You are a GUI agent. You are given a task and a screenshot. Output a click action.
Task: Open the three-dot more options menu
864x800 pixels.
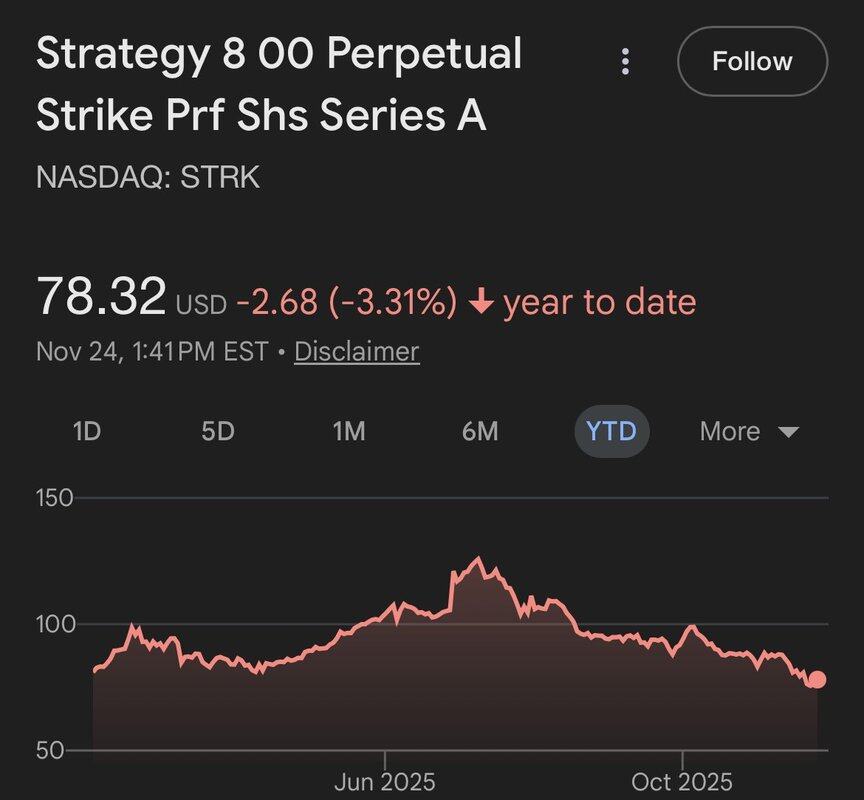[x=626, y=62]
